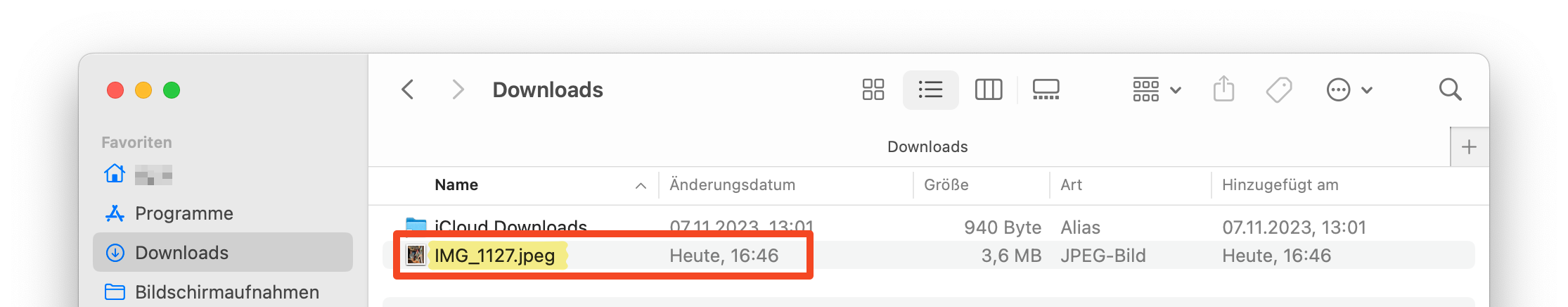Toggle Name column sort order arrow
Viewport: 1568px width, 307px height.
coord(641,186)
